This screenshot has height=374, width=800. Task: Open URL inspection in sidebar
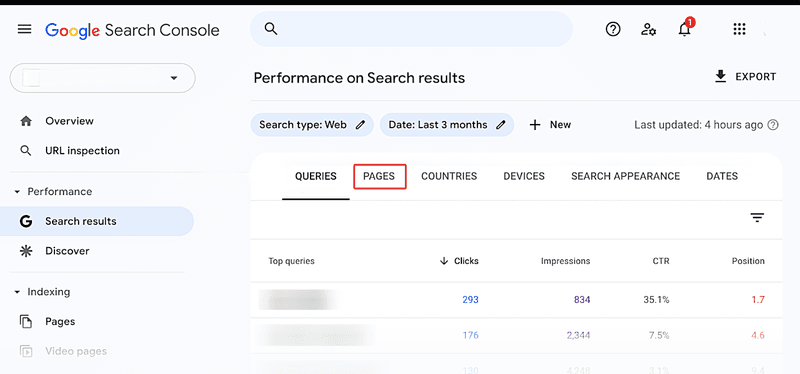83,151
